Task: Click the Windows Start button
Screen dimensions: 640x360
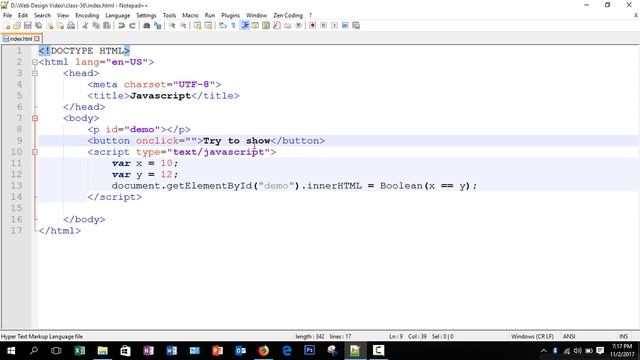Action: pos(11,351)
